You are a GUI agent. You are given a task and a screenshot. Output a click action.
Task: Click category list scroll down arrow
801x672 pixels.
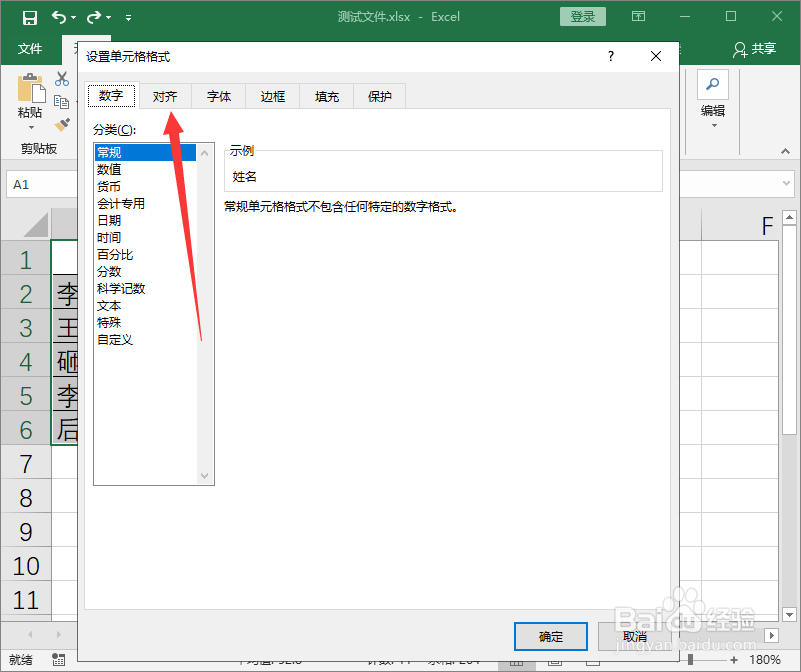(x=204, y=476)
